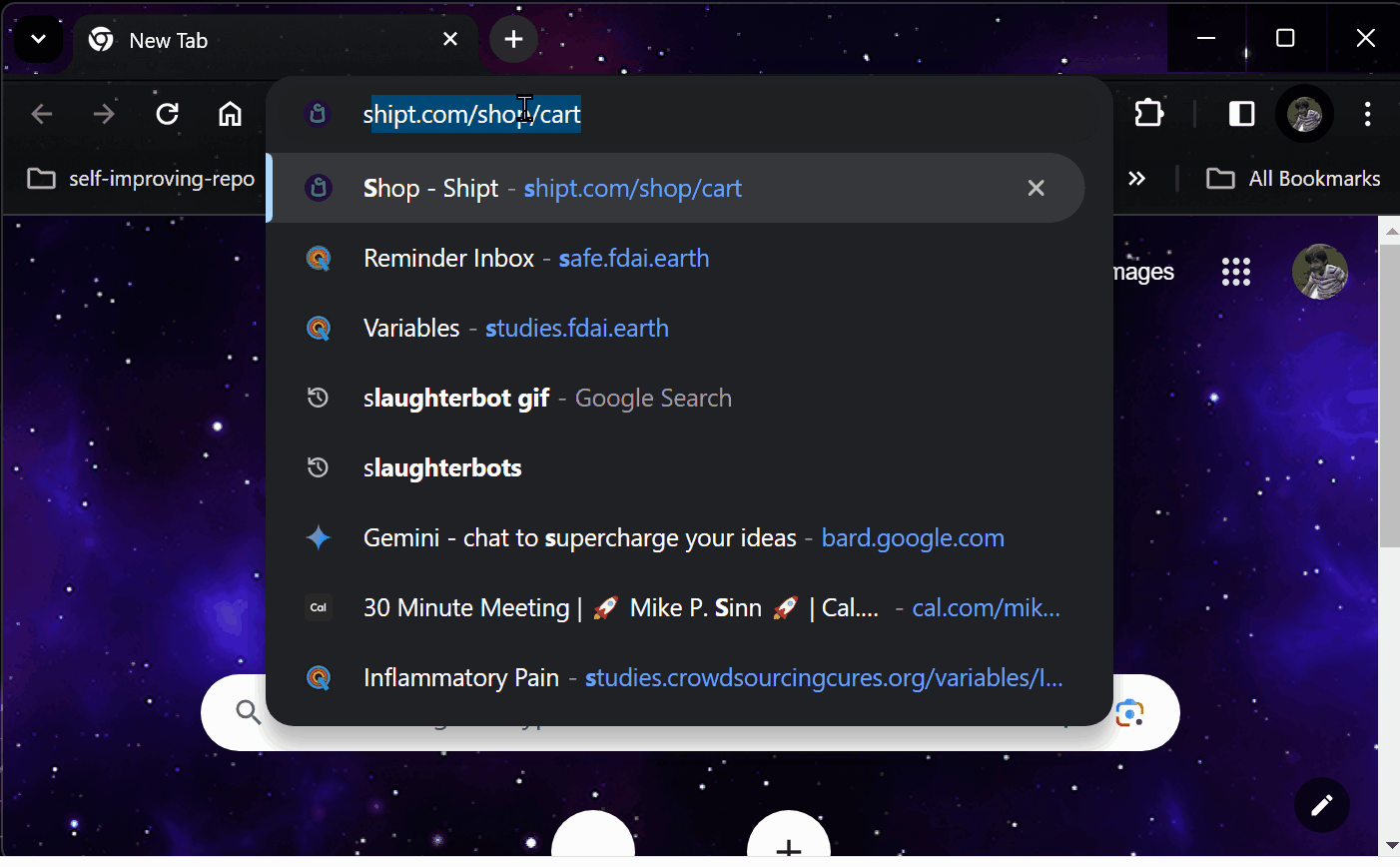Image resolution: width=1400 pixels, height=867 pixels.
Task: Expand hidden bookmarks with double chevron
Action: click(x=1136, y=179)
